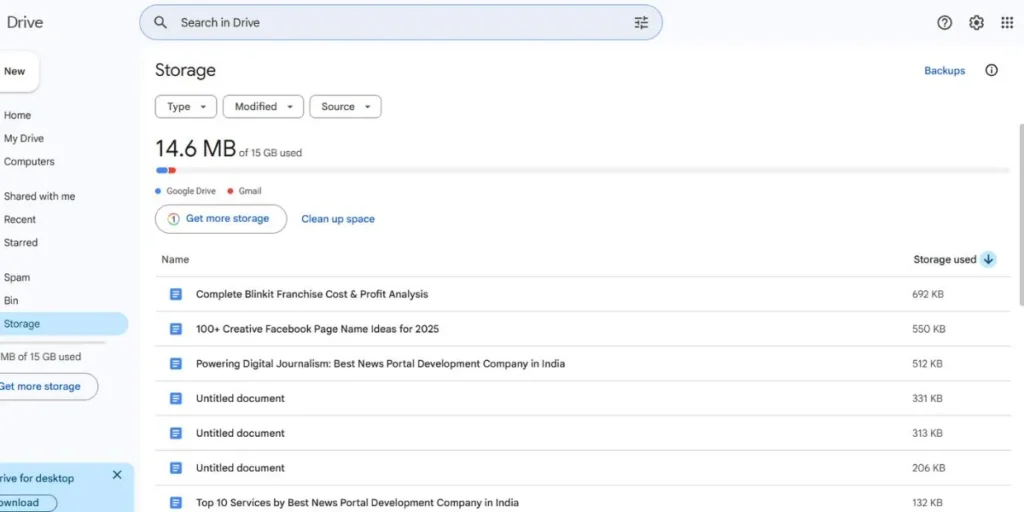This screenshot has width=1024, height=512.
Task: Click the search magnifier icon
Action: 160,22
